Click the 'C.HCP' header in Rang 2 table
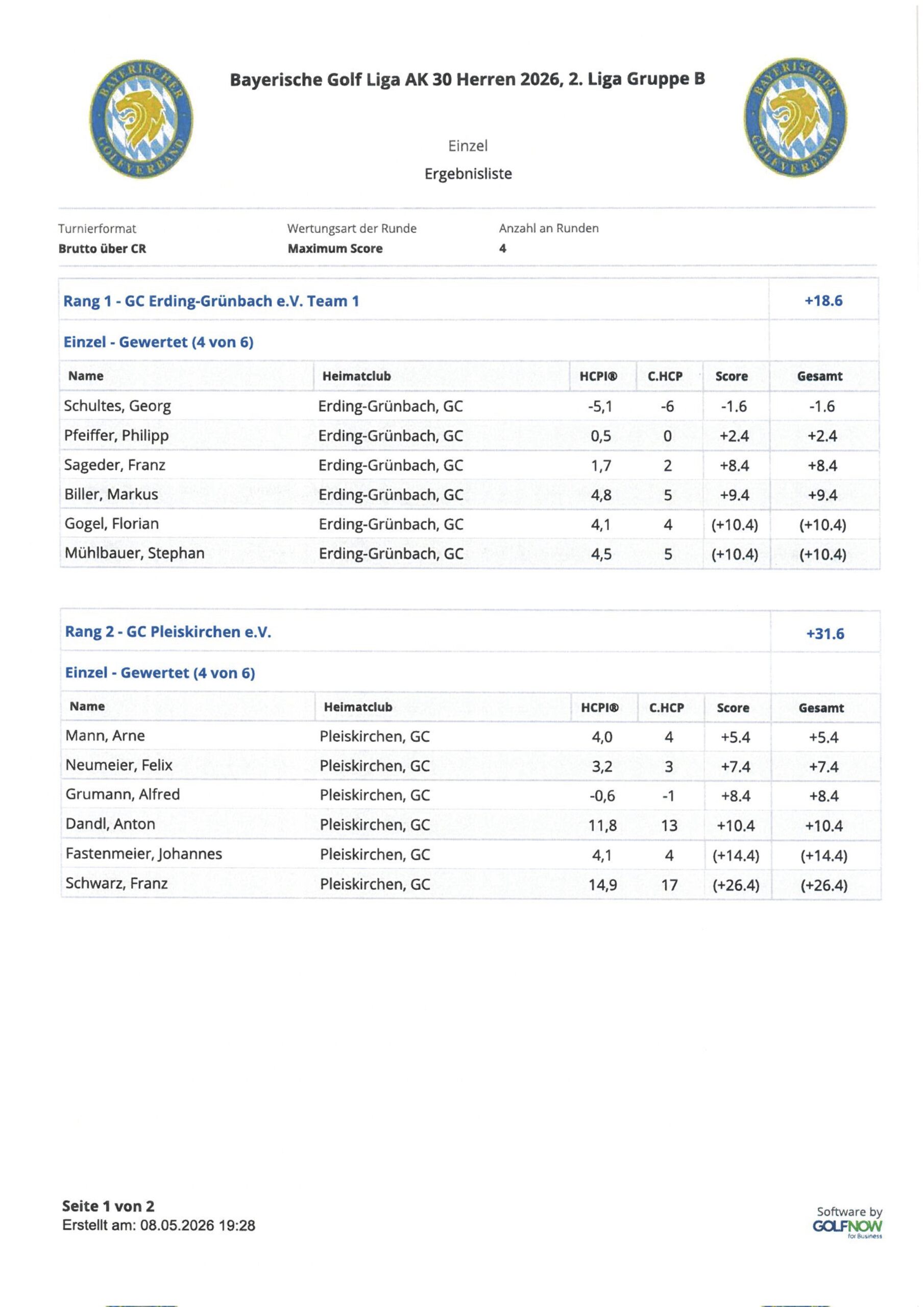 (x=667, y=708)
